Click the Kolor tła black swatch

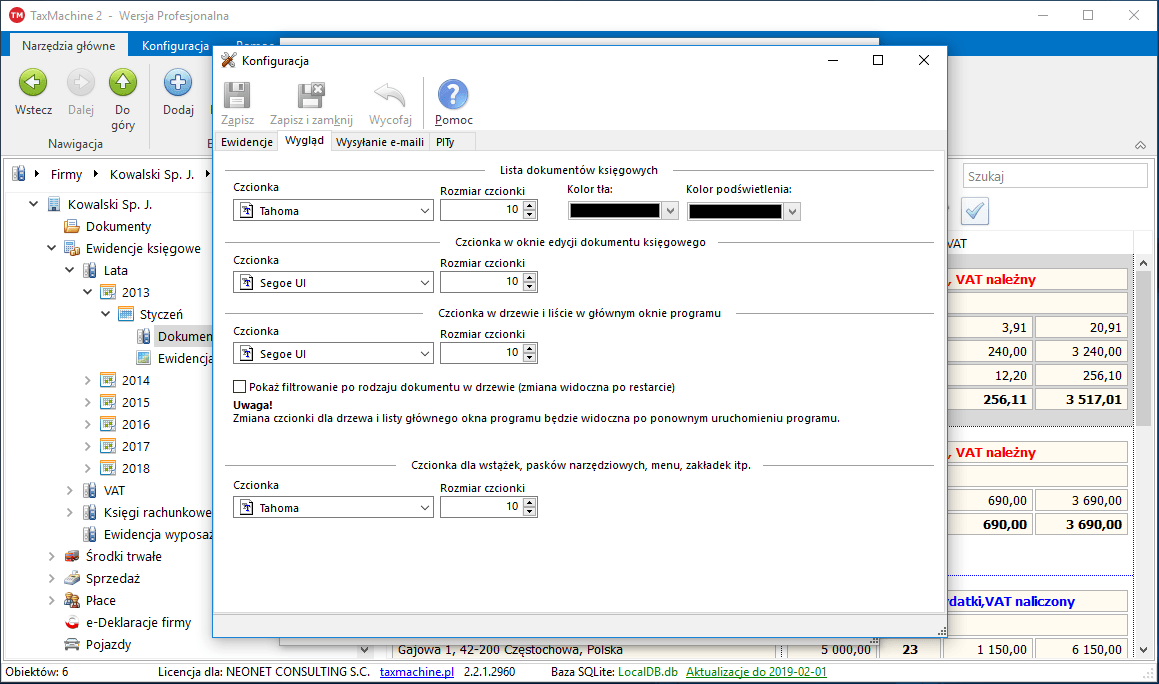(x=614, y=211)
